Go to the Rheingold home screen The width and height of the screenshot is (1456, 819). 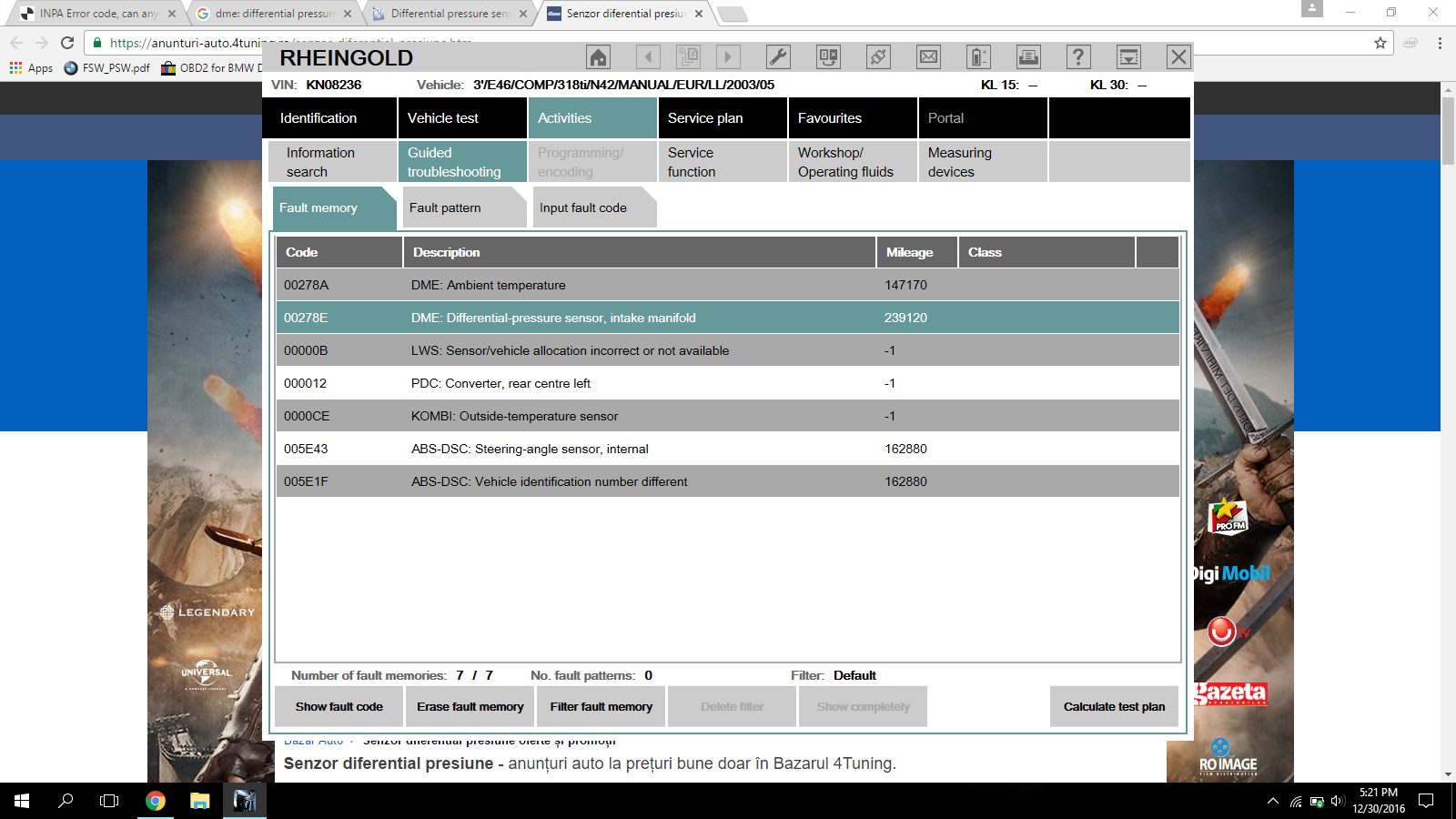pos(598,57)
